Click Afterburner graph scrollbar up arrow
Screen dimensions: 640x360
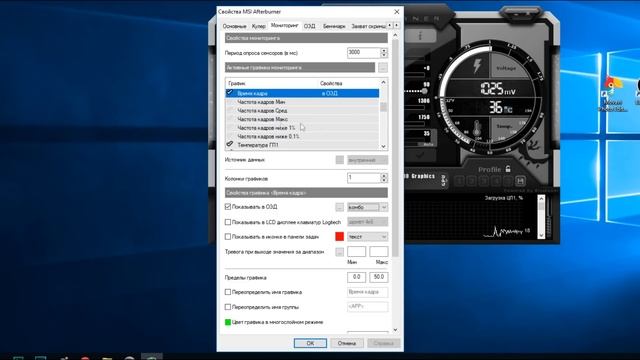(541, 199)
